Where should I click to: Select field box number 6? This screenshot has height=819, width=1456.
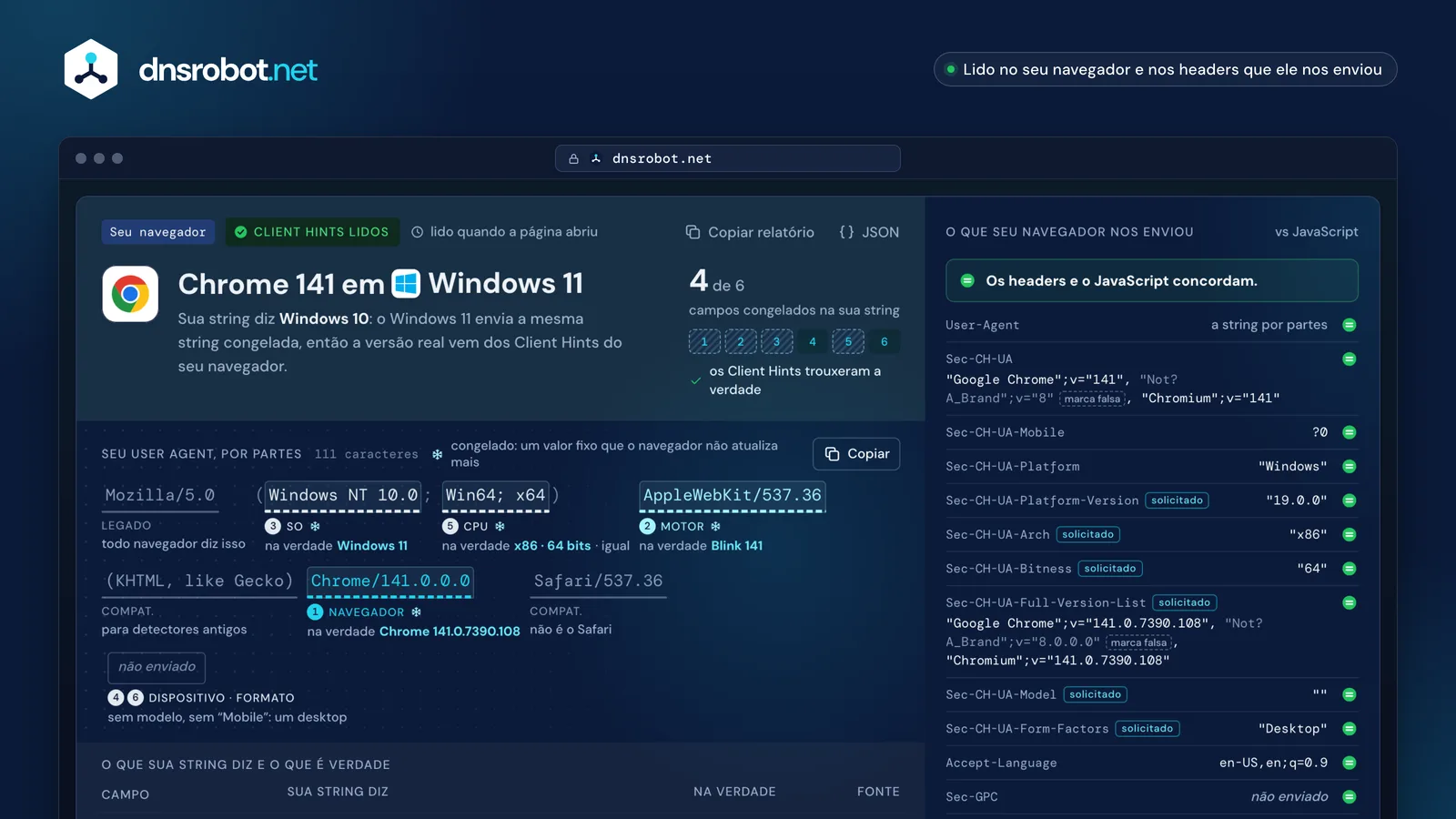[x=884, y=341]
